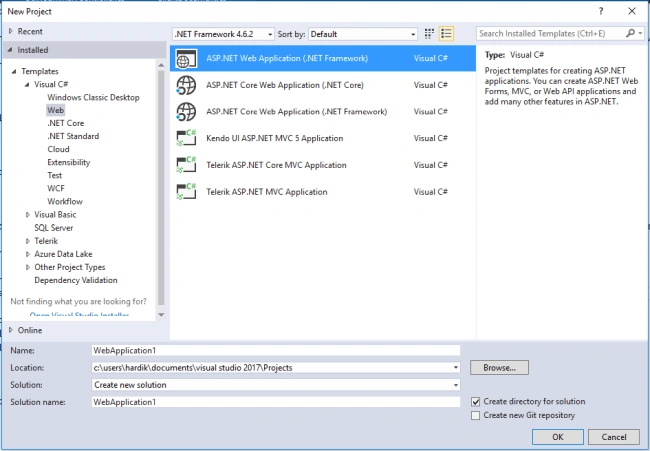This screenshot has height=451, width=650.
Task: Open the Location path dropdown
Action: tap(456, 368)
